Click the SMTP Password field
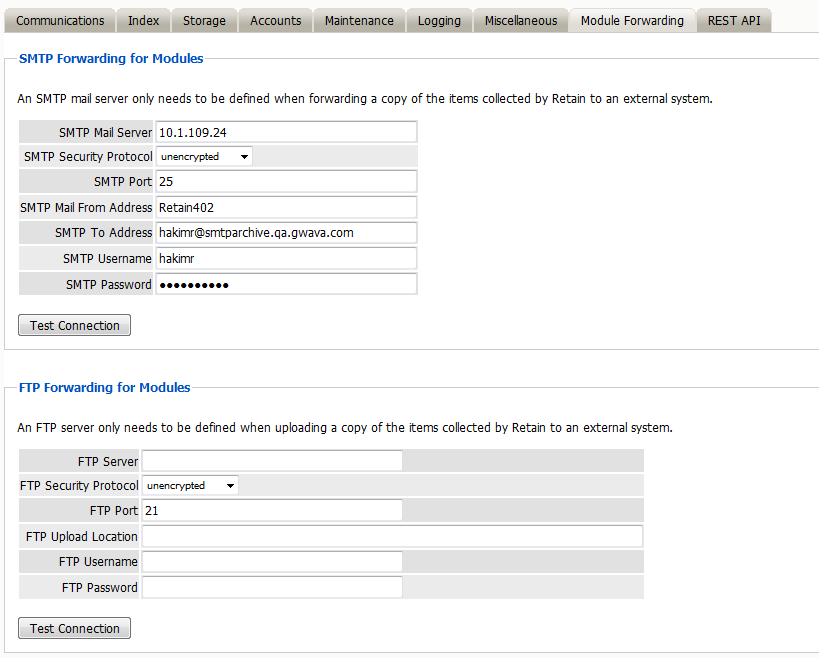Image resolution: width=819 pixels, height=658 pixels. [x=286, y=285]
